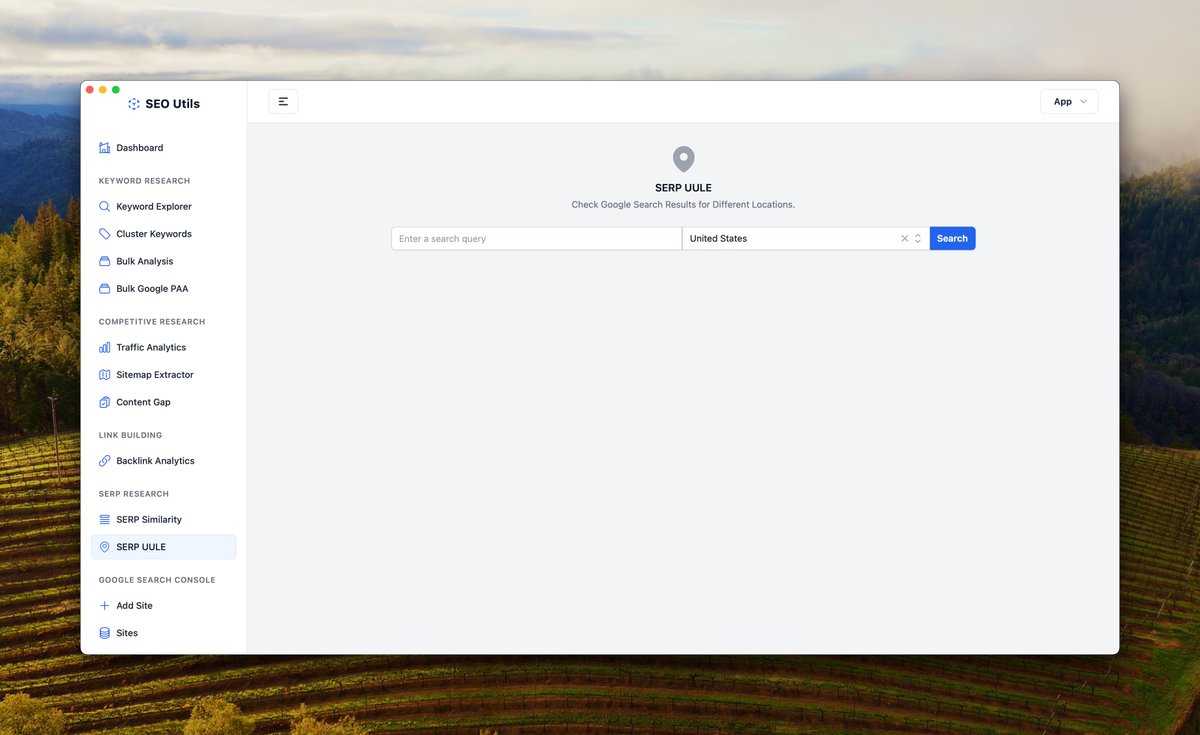This screenshot has width=1200, height=735.
Task: Open Cluster Keywords page
Action: (x=164, y=234)
